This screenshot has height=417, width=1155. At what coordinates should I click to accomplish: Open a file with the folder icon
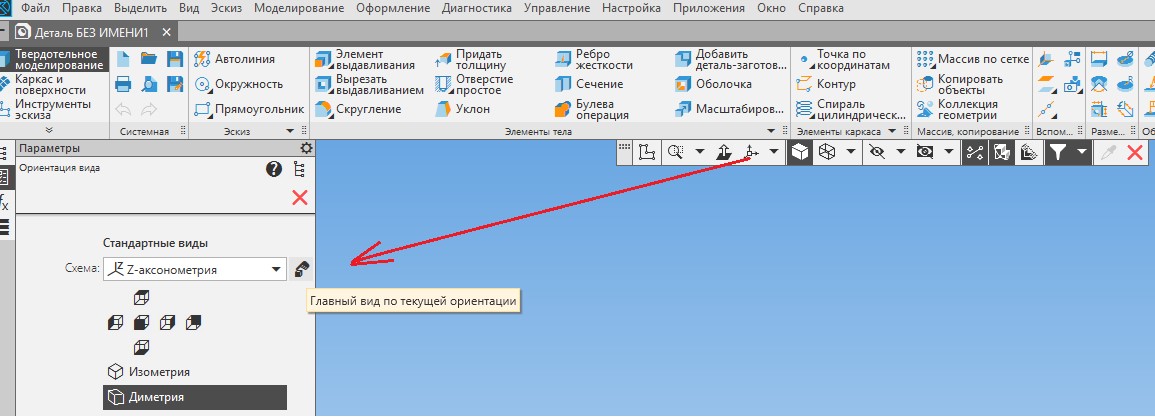pyautogui.click(x=149, y=59)
